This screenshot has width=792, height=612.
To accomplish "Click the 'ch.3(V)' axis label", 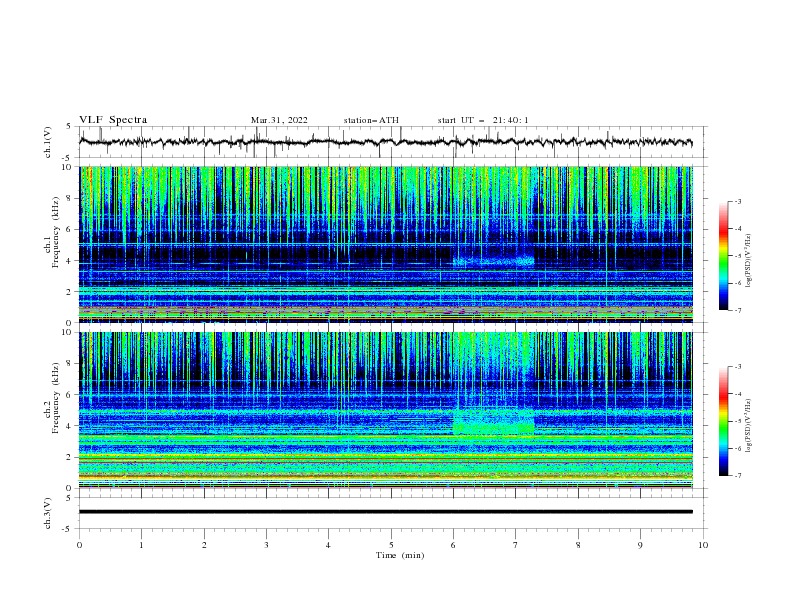I will 48,513.
